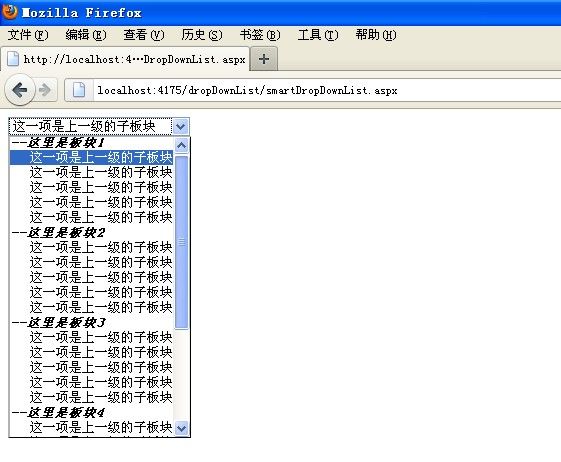The image size is (561, 462).
Task: Open the 历史(S) menu
Action: tap(202, 35)
